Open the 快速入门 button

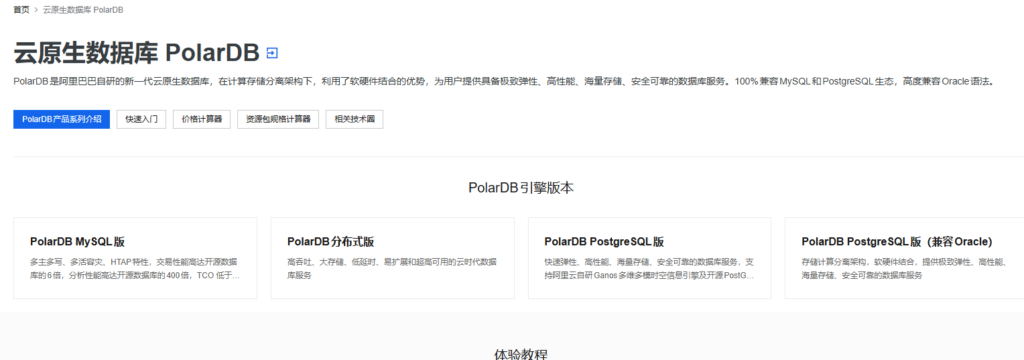141,120
